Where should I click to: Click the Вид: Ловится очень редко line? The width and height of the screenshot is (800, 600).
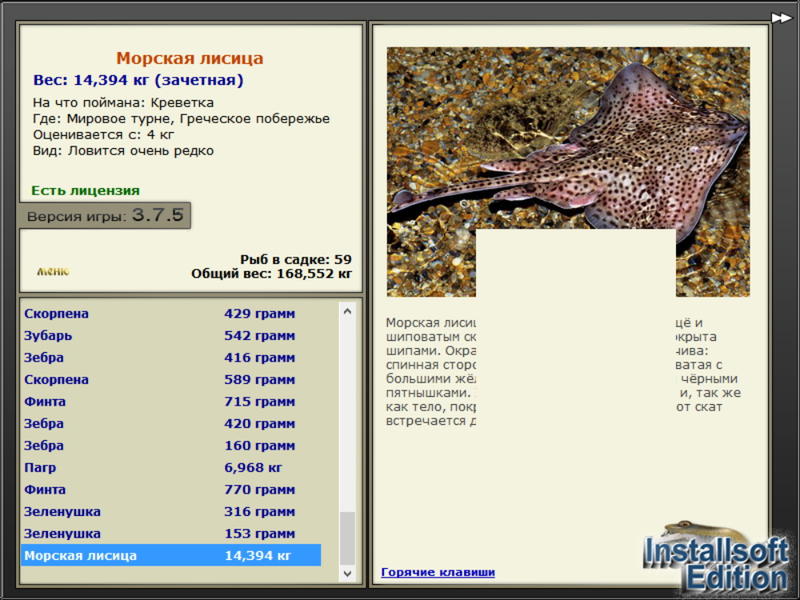point(123,151)
